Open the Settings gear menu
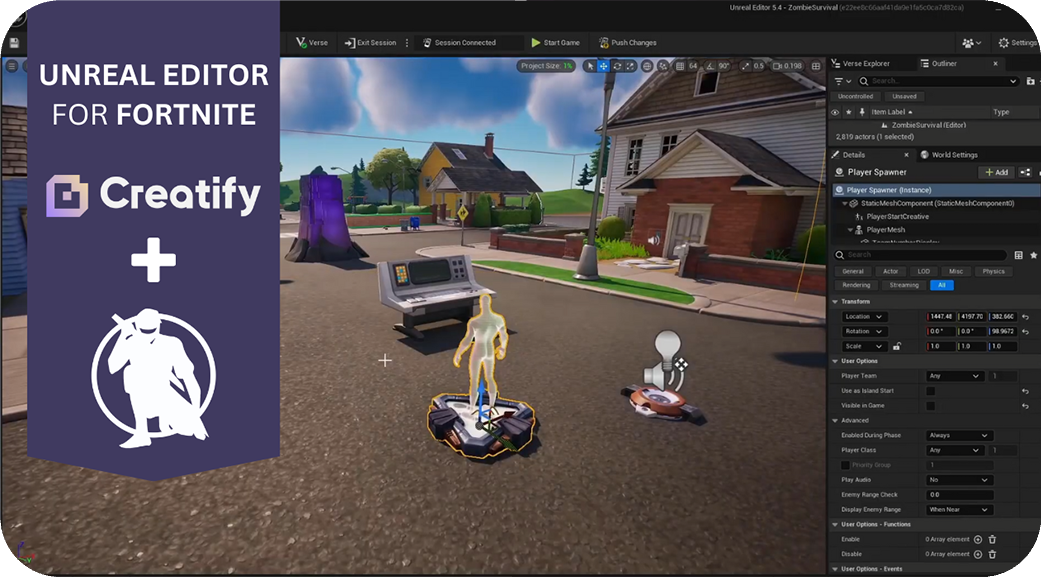 (x=1018, y=42)
